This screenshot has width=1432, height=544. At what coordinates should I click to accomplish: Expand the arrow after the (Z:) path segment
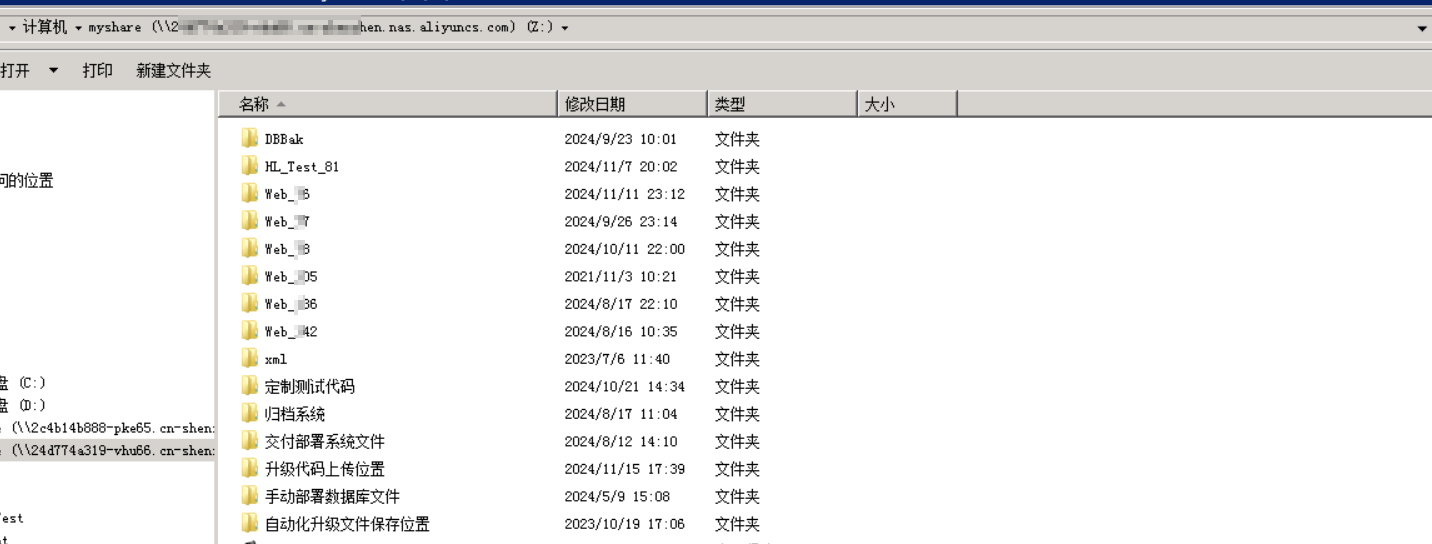click(565, 28)
